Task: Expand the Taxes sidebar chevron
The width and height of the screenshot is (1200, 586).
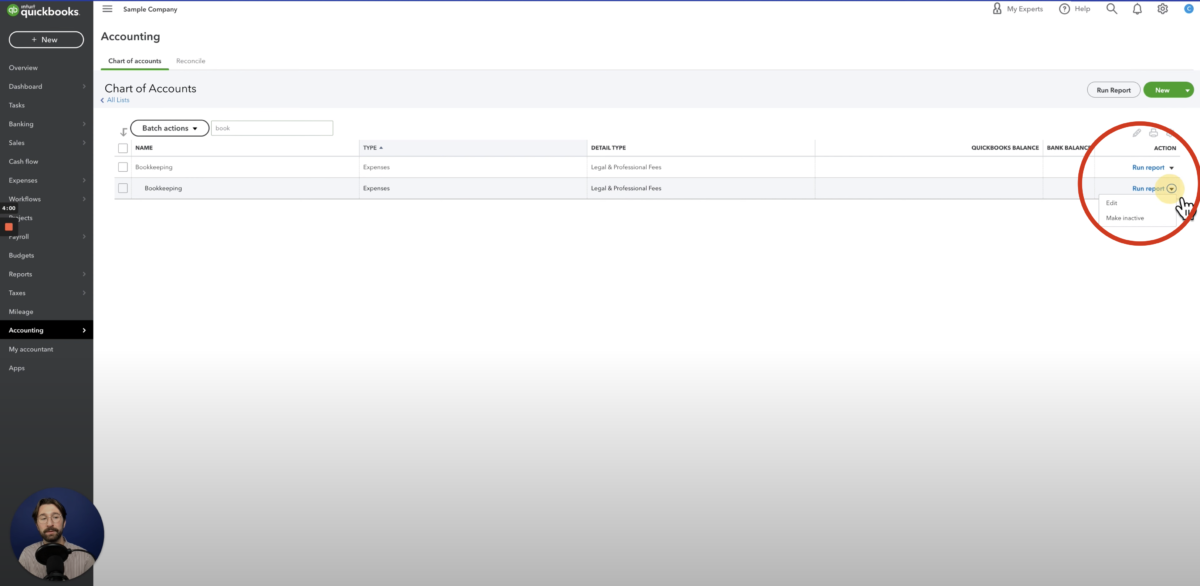Action: click(84, 293)
